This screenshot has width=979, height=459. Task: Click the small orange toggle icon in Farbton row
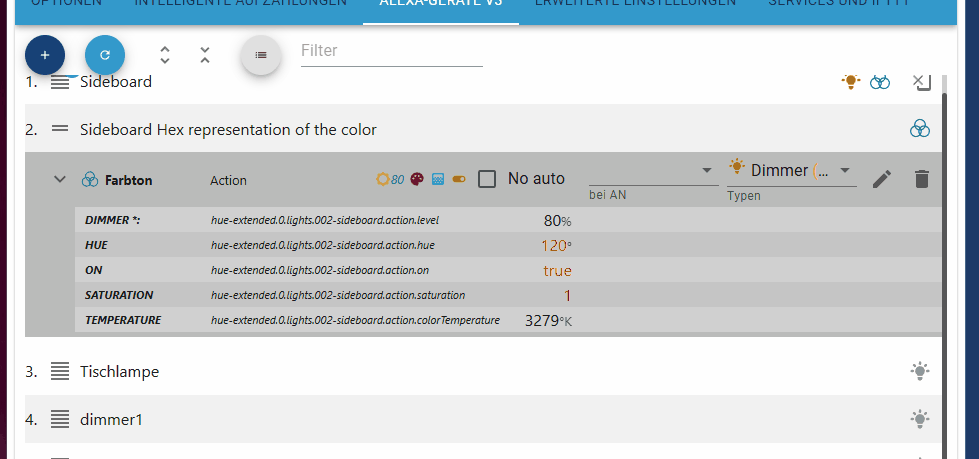point(459,180)
